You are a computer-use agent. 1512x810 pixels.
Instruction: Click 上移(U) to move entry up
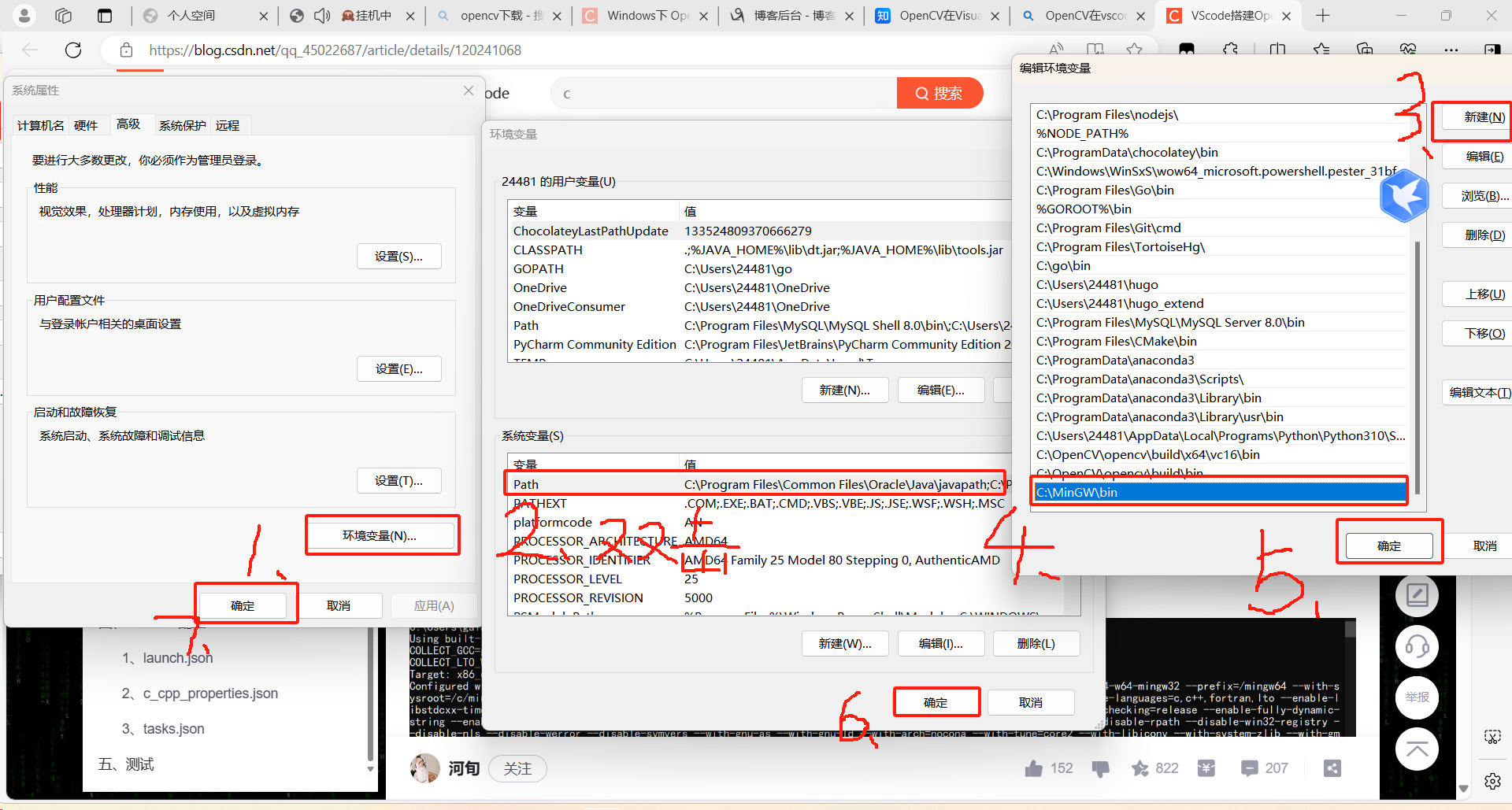coord(1477,294)
